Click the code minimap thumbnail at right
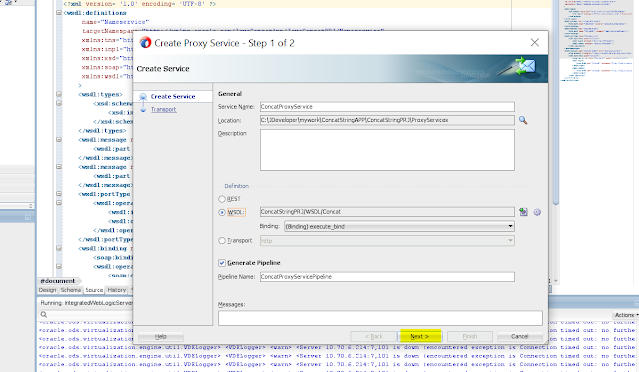The image size is (639, 372). [x=598, y=41]
